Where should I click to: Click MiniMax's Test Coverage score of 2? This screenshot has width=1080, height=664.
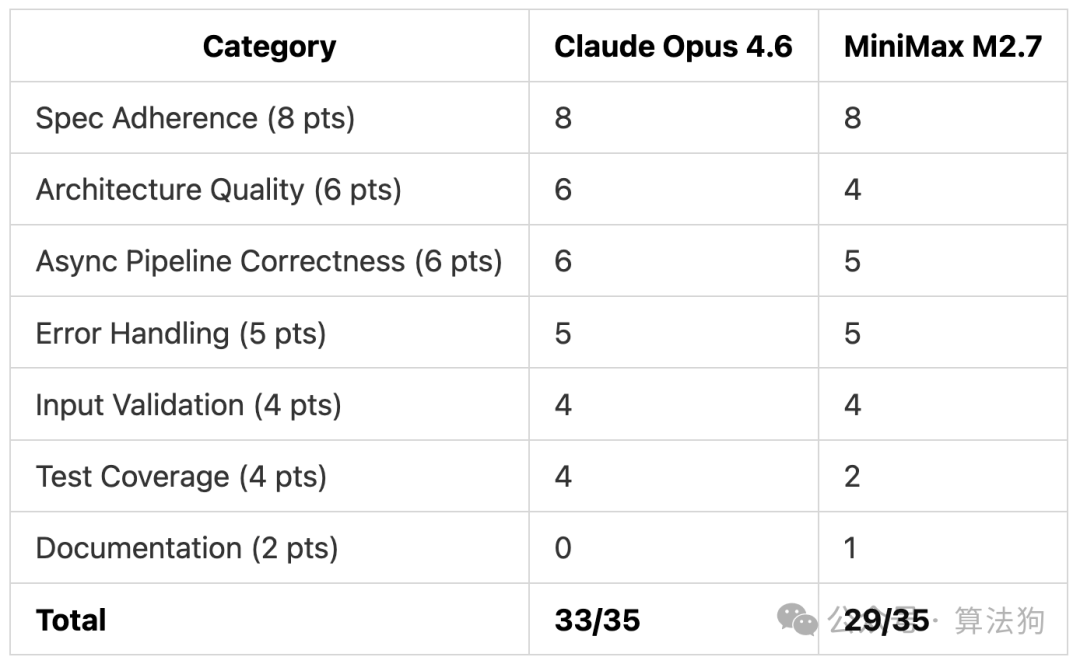(x=852, y=477)
